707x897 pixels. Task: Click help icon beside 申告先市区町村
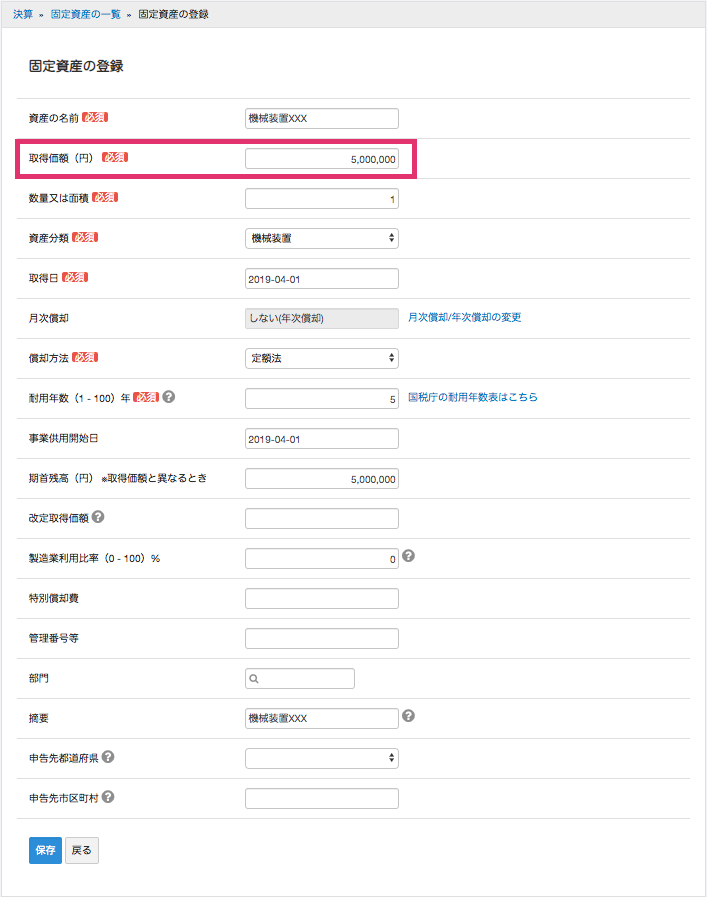pos(108,797)
